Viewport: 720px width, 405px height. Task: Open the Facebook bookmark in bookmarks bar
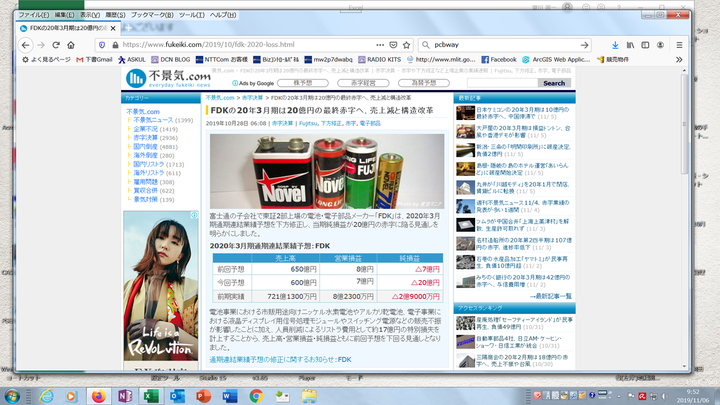pos(497,59)
